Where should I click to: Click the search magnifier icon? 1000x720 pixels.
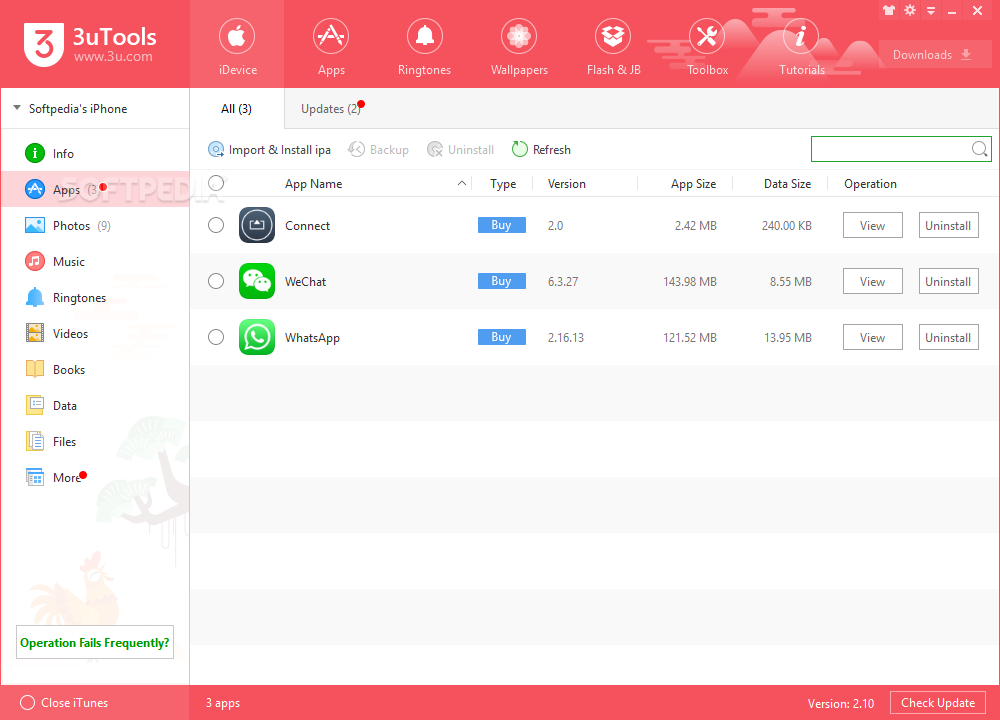[x=980, y=149]
